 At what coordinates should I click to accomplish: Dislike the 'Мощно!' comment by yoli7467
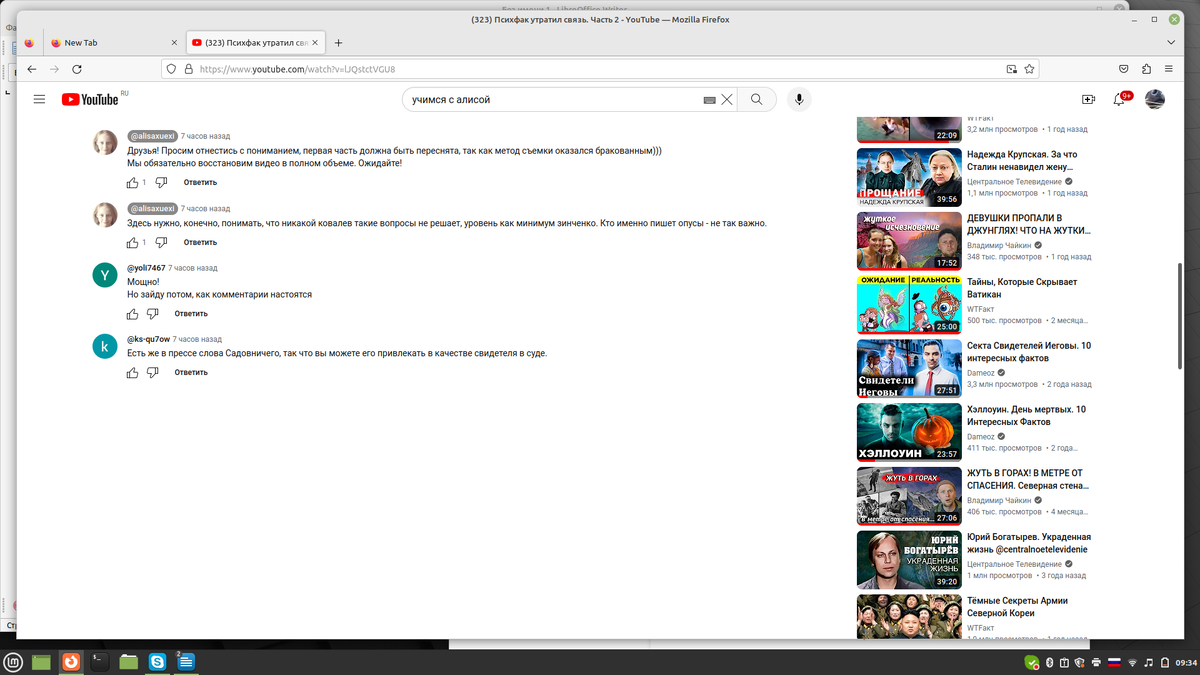[x=152, y=314]
